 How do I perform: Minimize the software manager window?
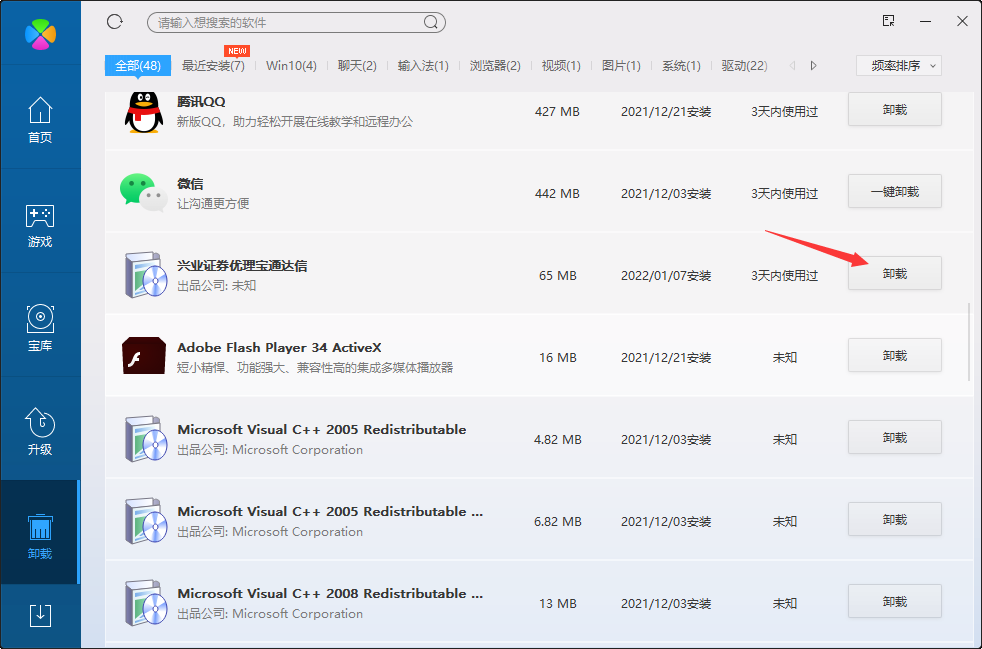[x=926, y=21]
